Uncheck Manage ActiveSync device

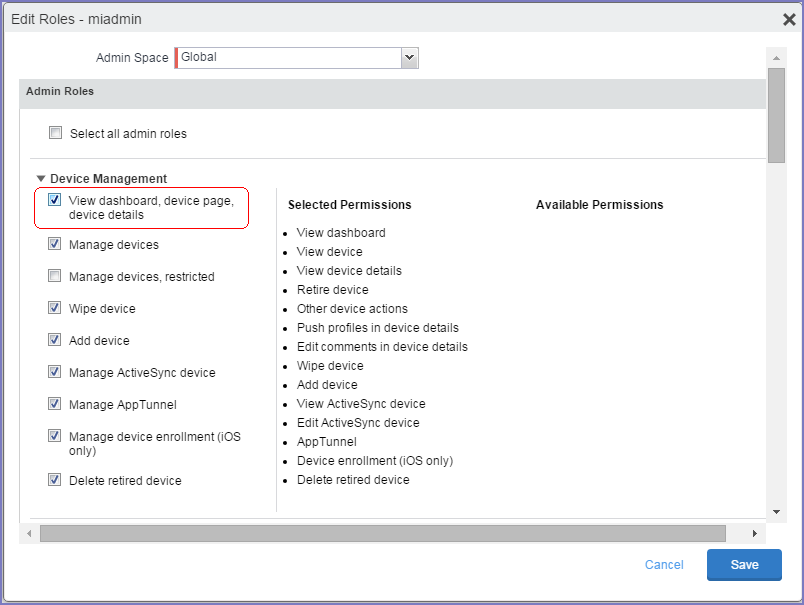click(x=54, y=371)
